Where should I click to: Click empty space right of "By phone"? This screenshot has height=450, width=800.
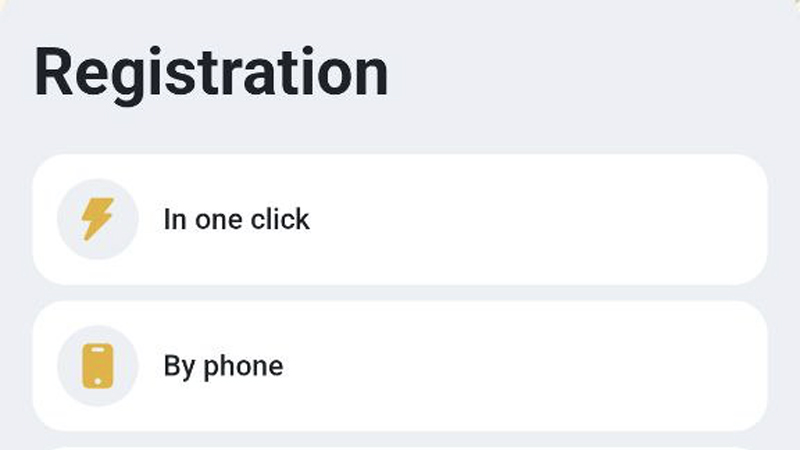[550, 366]
